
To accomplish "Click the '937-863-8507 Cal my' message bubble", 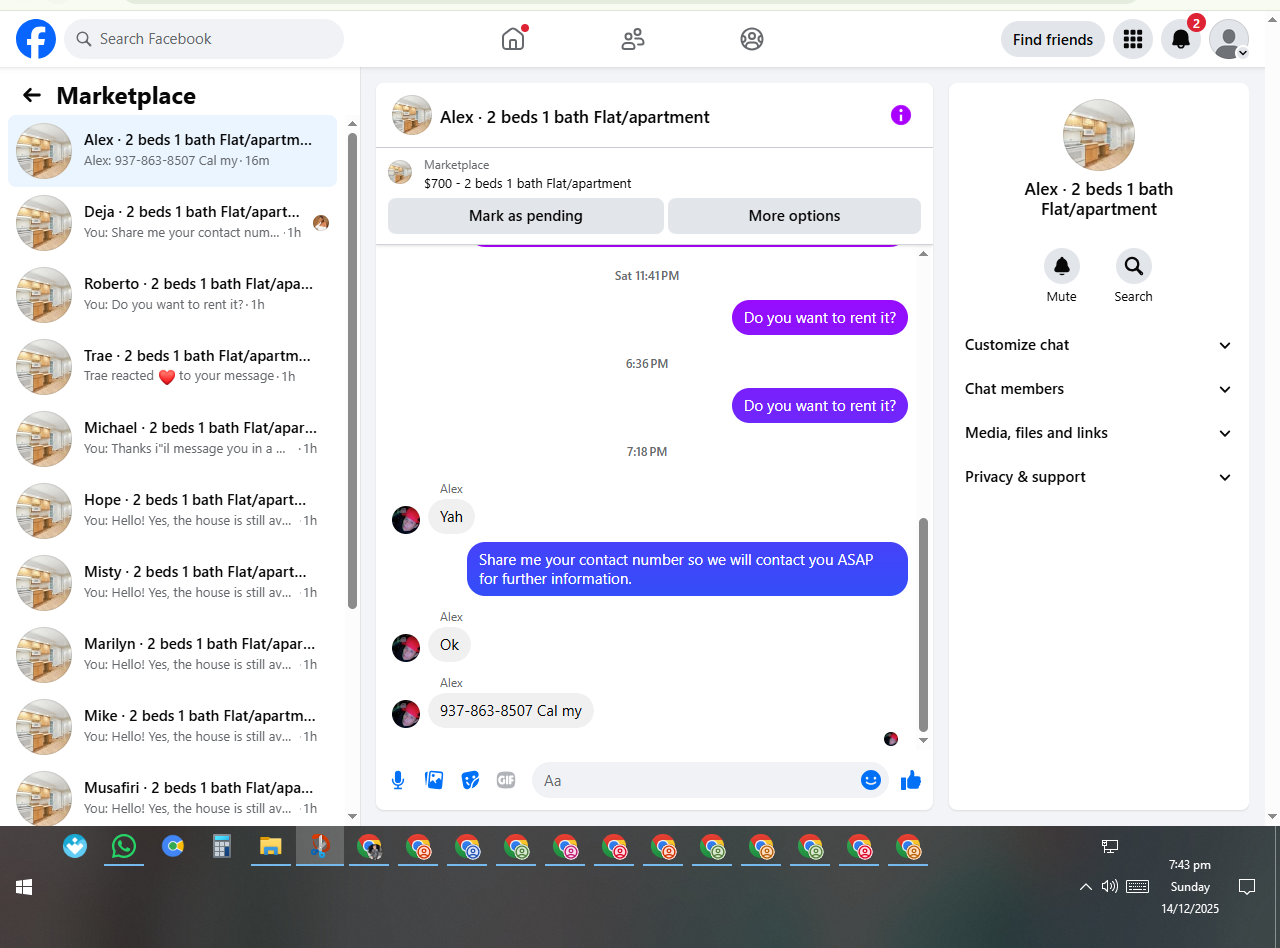I will tap(511, 711).
